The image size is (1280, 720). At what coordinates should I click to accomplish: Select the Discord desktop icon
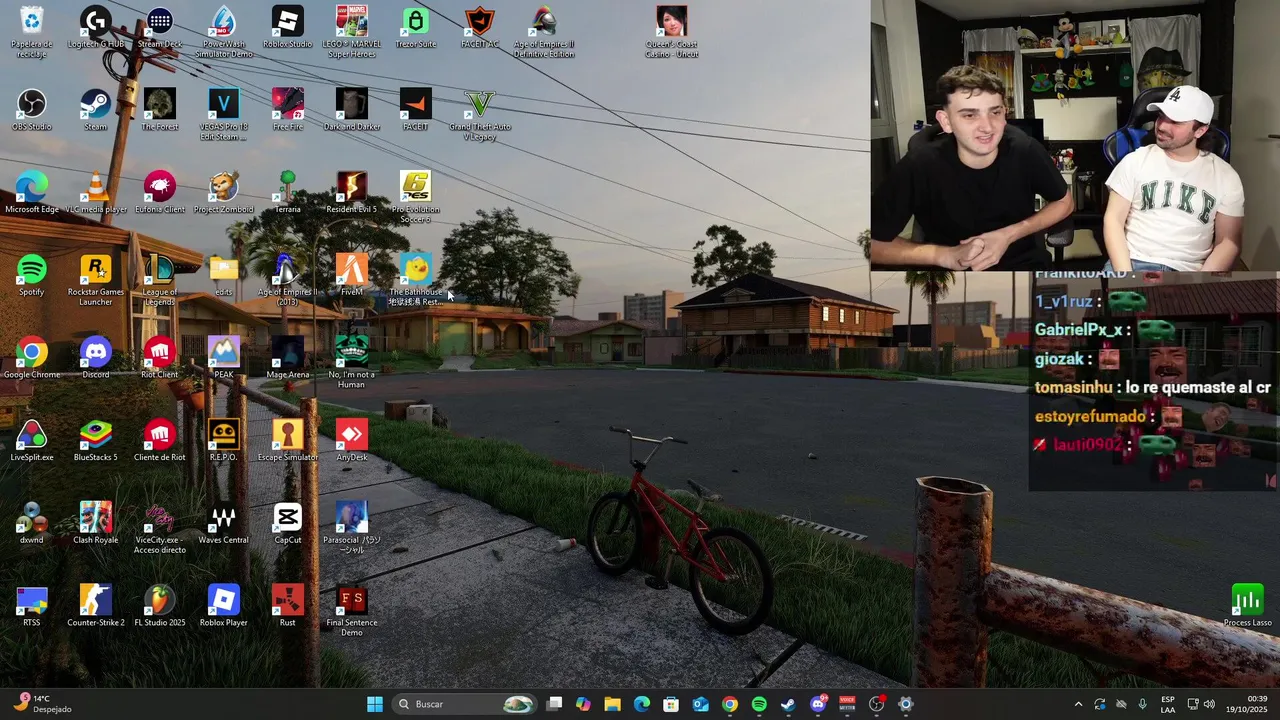coord(96,357)
